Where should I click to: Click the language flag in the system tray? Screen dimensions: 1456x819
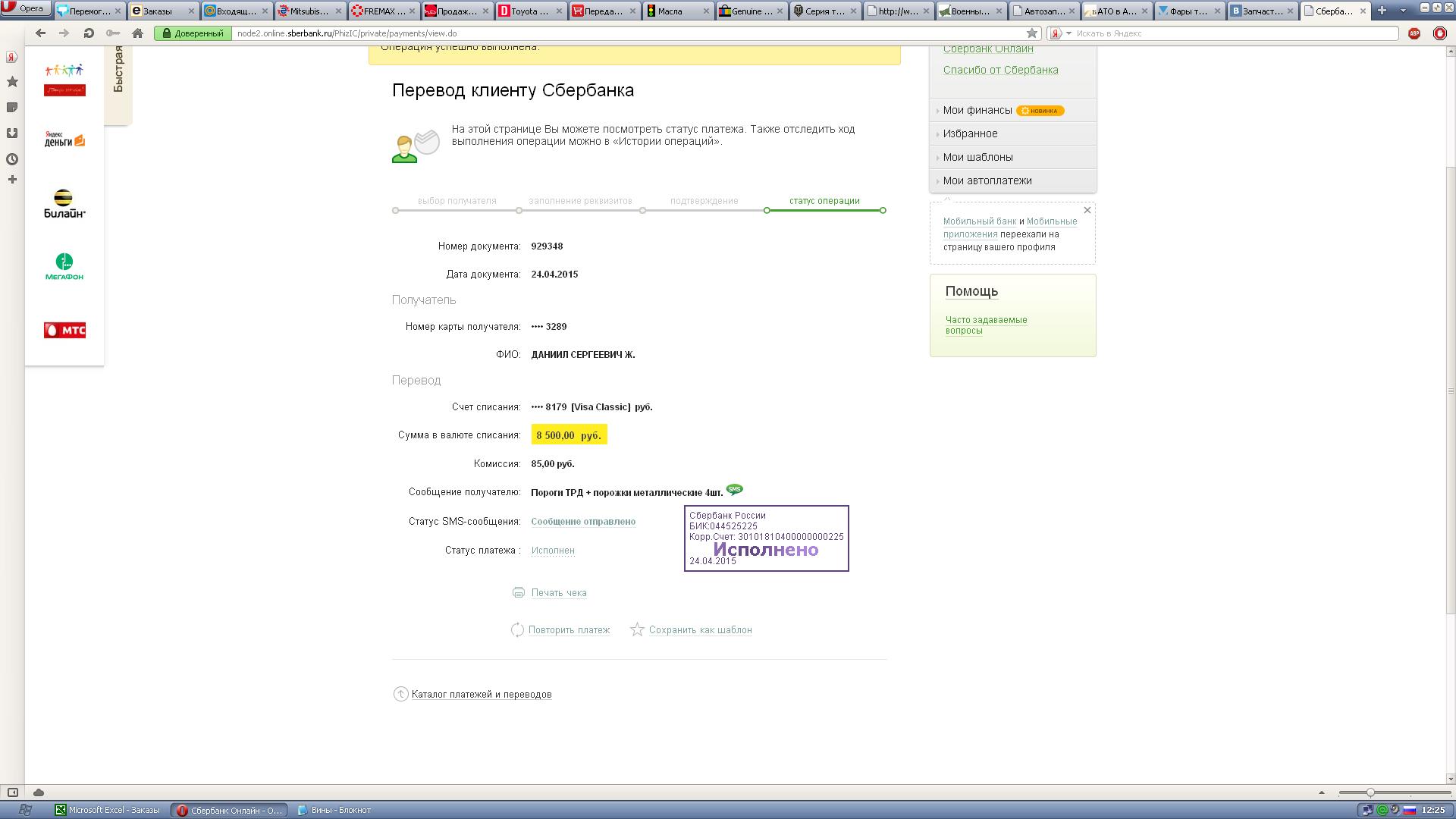[1409, 810]
